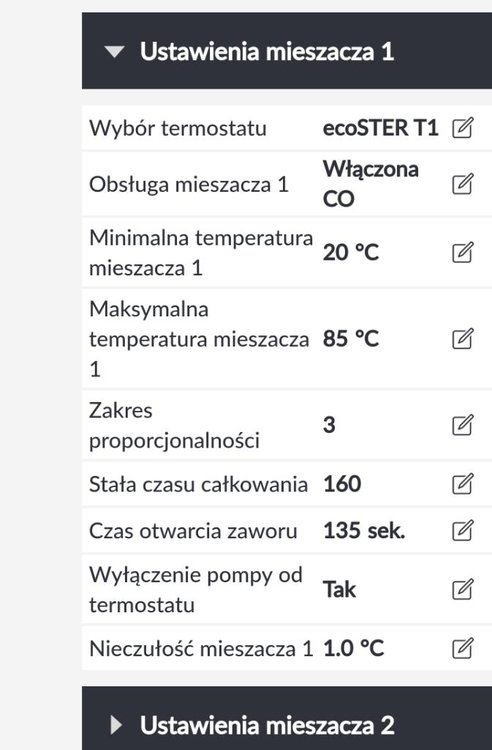The height and width of the screenshot is (750, 492).
Task: Click the Ustawienia mieszacza 2 header
Action: pyautogui.click(x=287, y=718)
